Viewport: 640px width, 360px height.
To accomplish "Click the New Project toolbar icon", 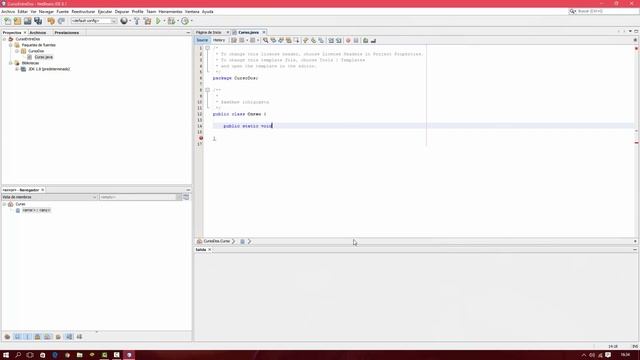I will point(17,21).
